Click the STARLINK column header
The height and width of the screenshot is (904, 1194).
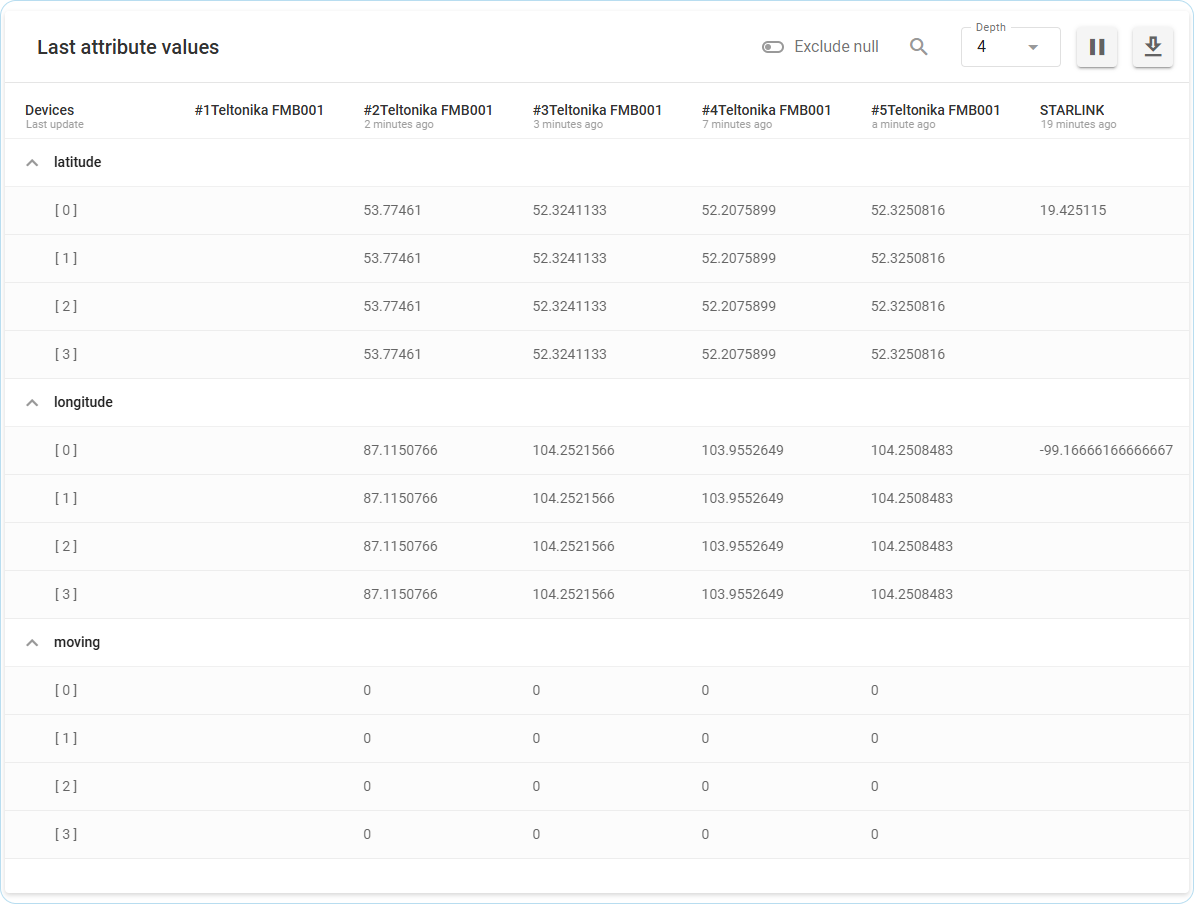pyautogui.click(x=1072, y=111)
